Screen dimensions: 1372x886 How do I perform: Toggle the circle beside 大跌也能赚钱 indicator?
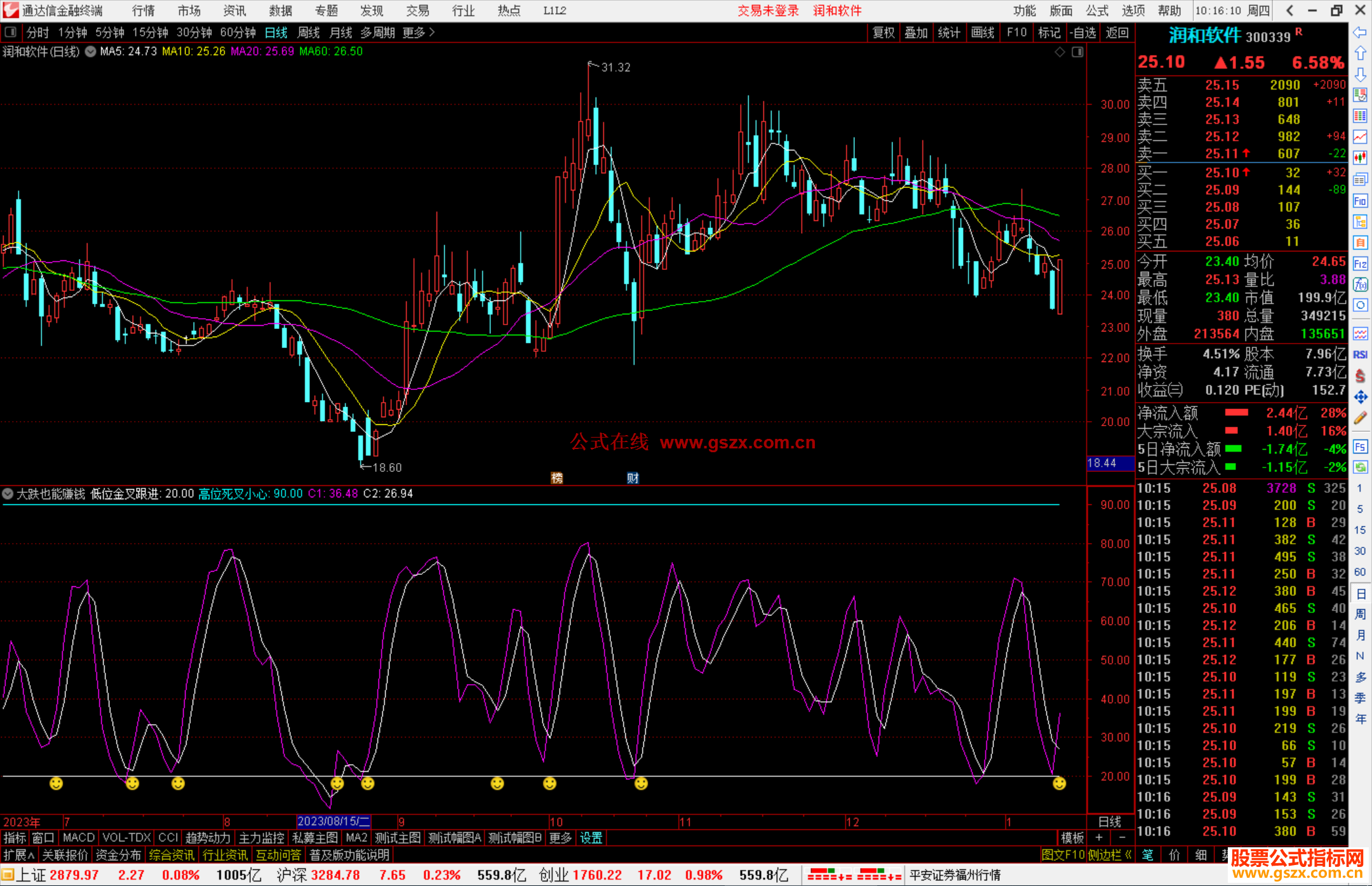tap(8, 493)
